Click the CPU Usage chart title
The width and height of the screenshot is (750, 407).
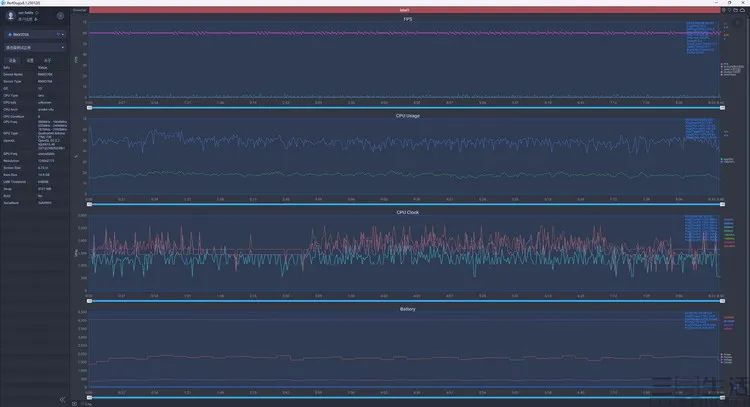click(408, 116)
